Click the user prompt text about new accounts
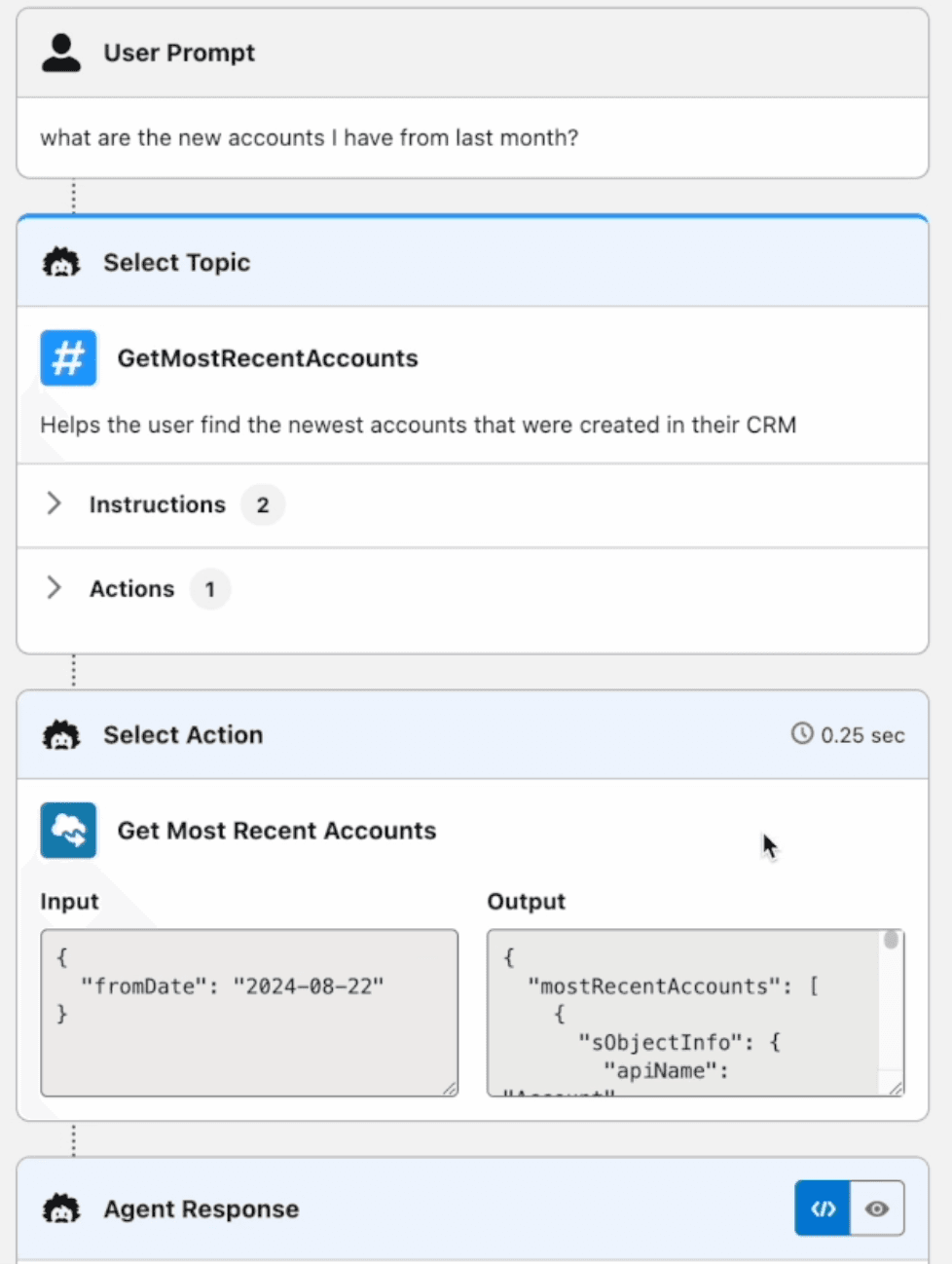 309,138
